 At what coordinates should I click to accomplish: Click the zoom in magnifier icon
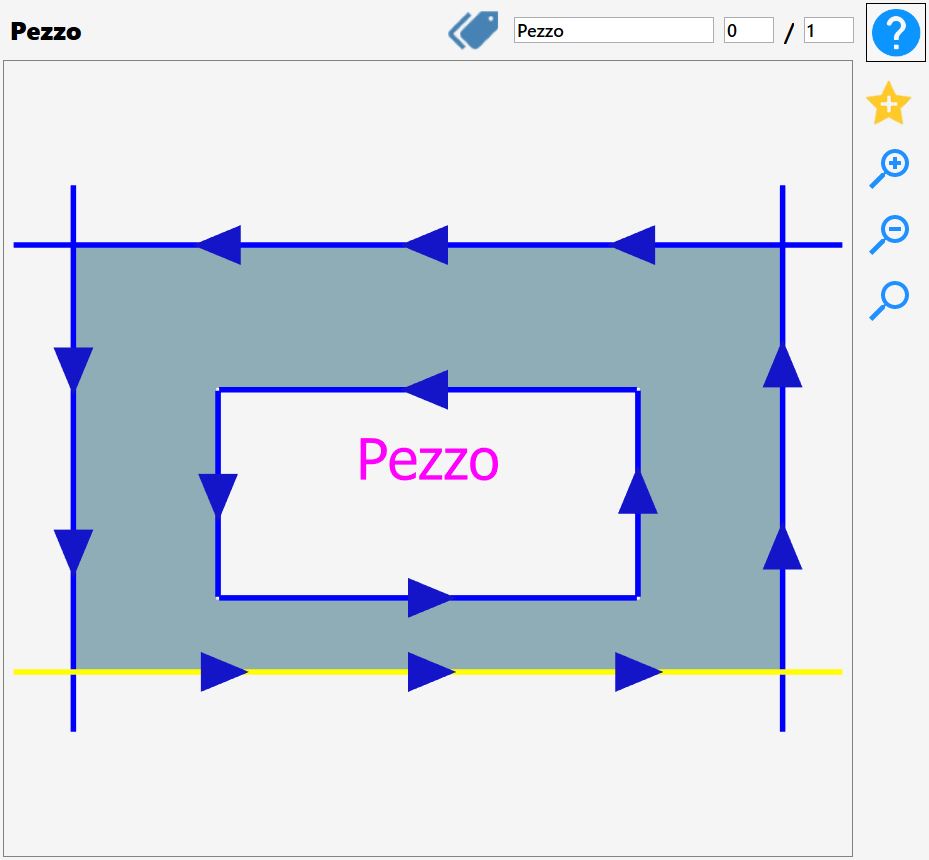click(x=889, y=169)
